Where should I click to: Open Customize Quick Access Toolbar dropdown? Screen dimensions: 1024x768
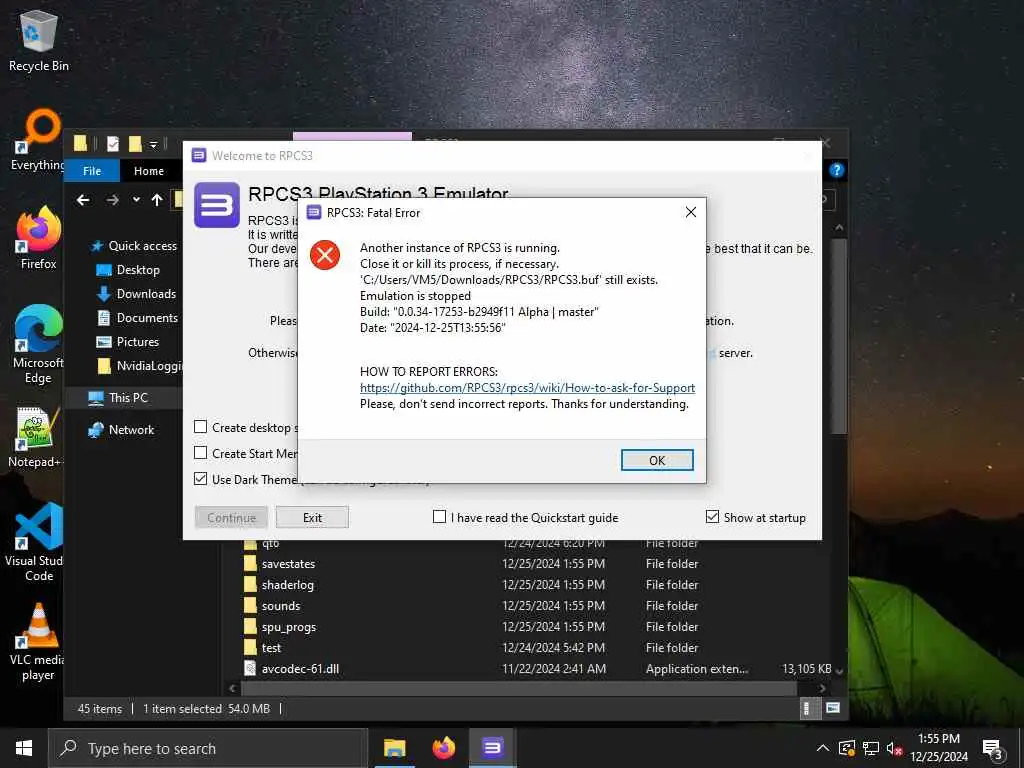click(x=153, y=144)
